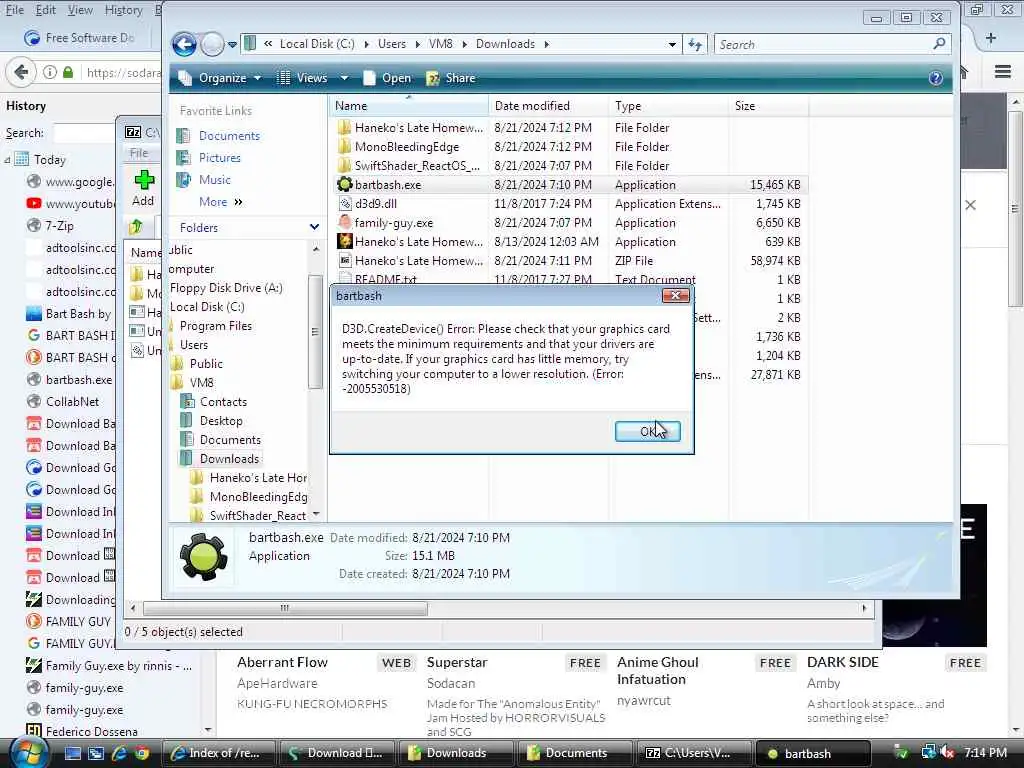1024x768 pixels.
Task: Select the d3d9.dll file
Action: (376, 204)
